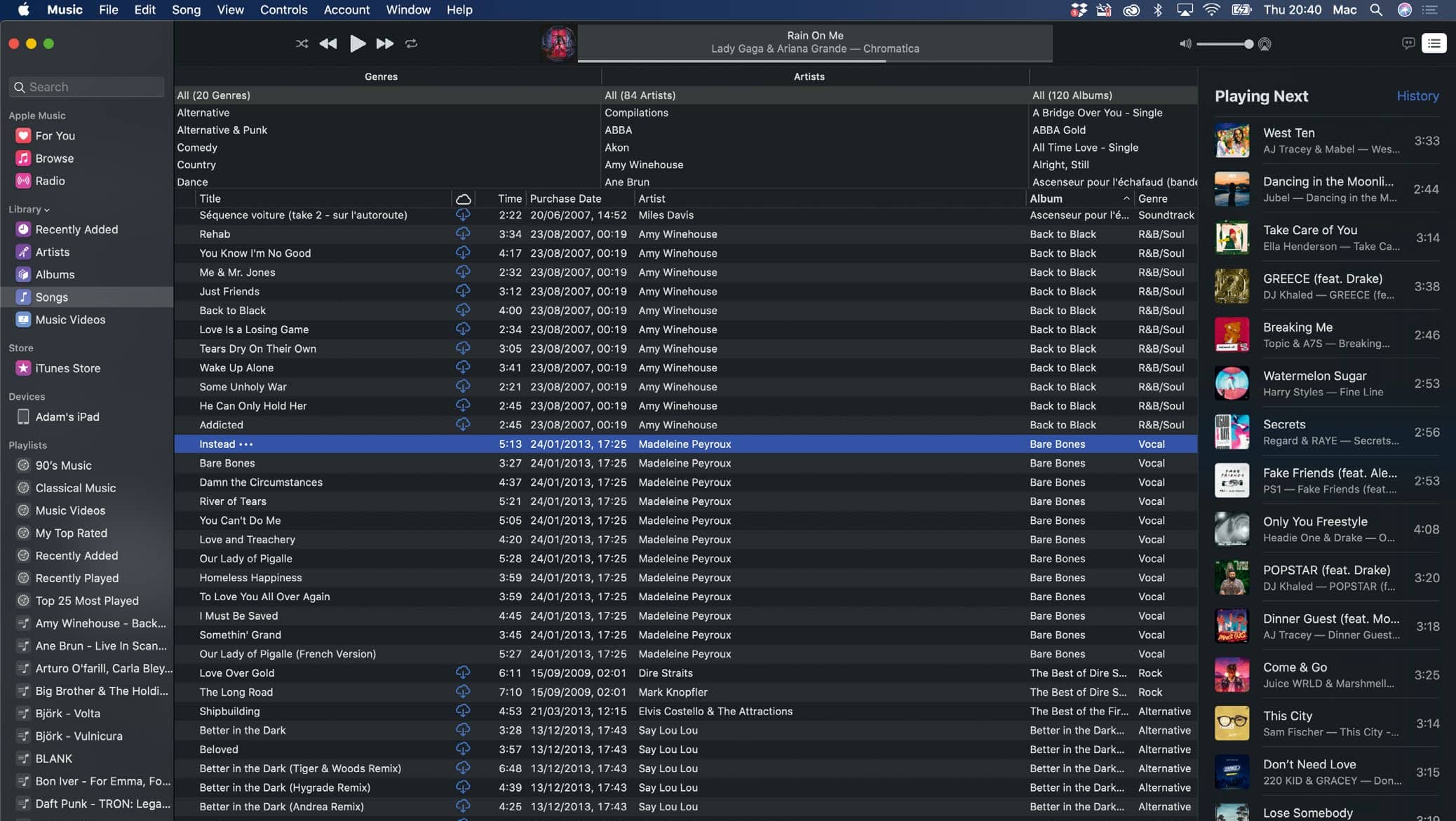Download Love Over Gold from iCloud
Viewport: 1456px width, 821px height.
point(463,672)
